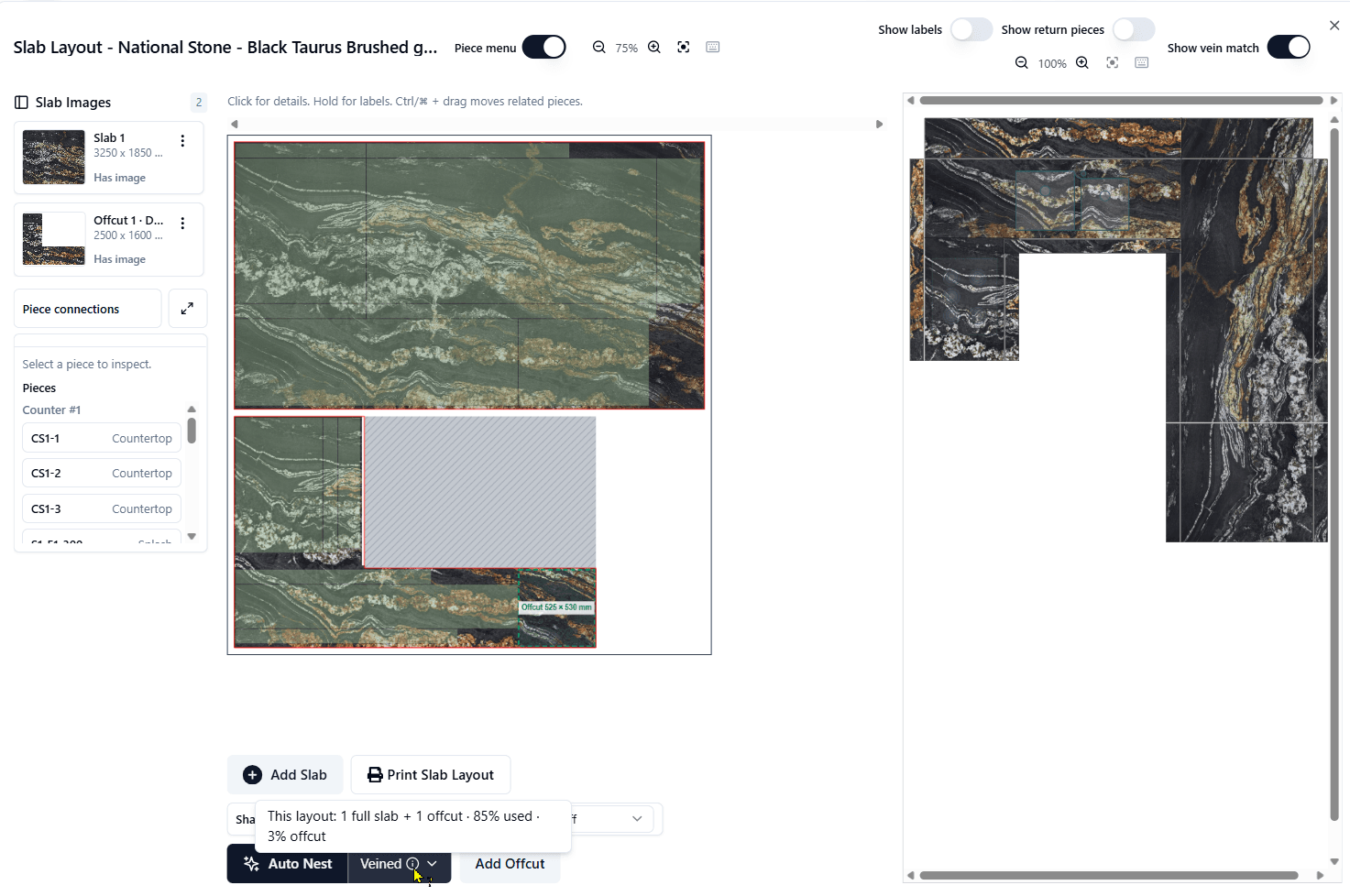1350x896 pixels.
Task: Open keyboard shortcuts beside the 100% zoom
Action: 1142,63
